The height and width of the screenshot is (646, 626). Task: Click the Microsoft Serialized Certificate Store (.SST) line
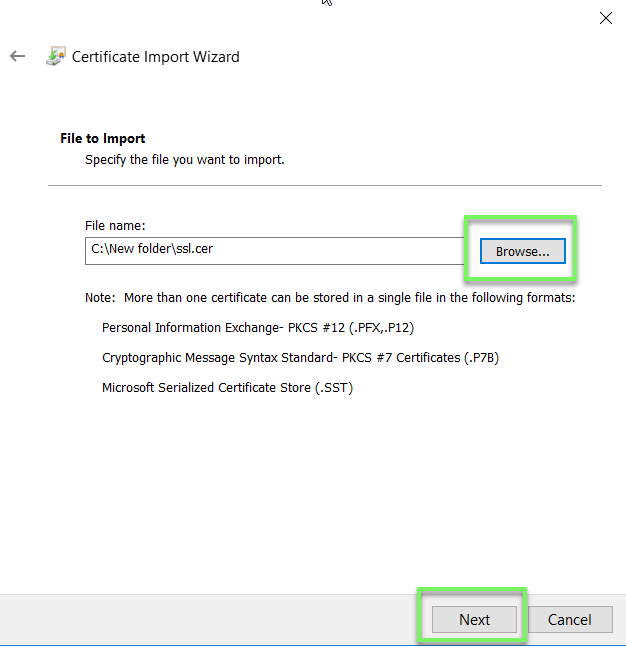click(227, 388)
